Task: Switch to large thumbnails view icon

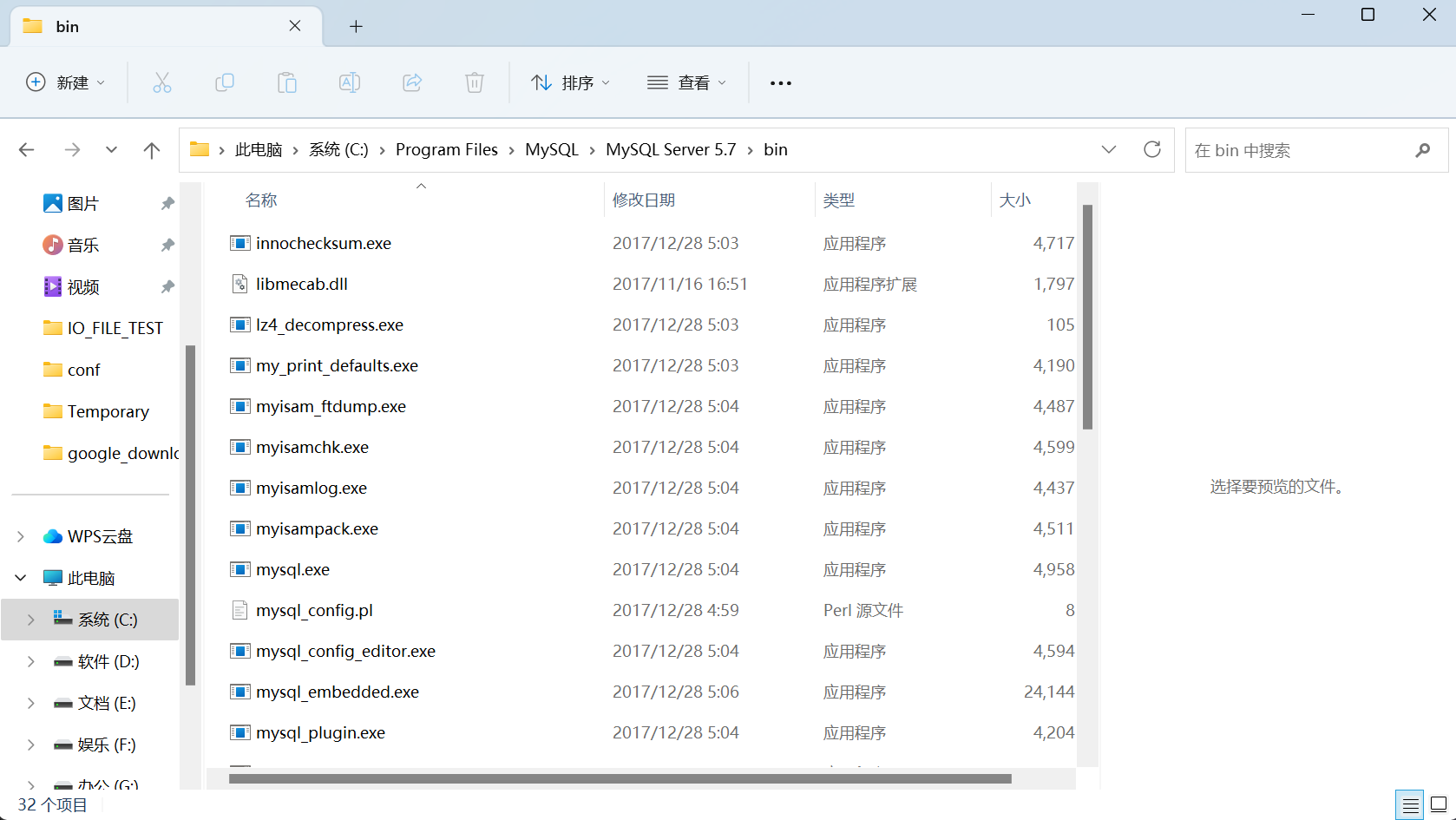Action: [x=1439, y=804]
